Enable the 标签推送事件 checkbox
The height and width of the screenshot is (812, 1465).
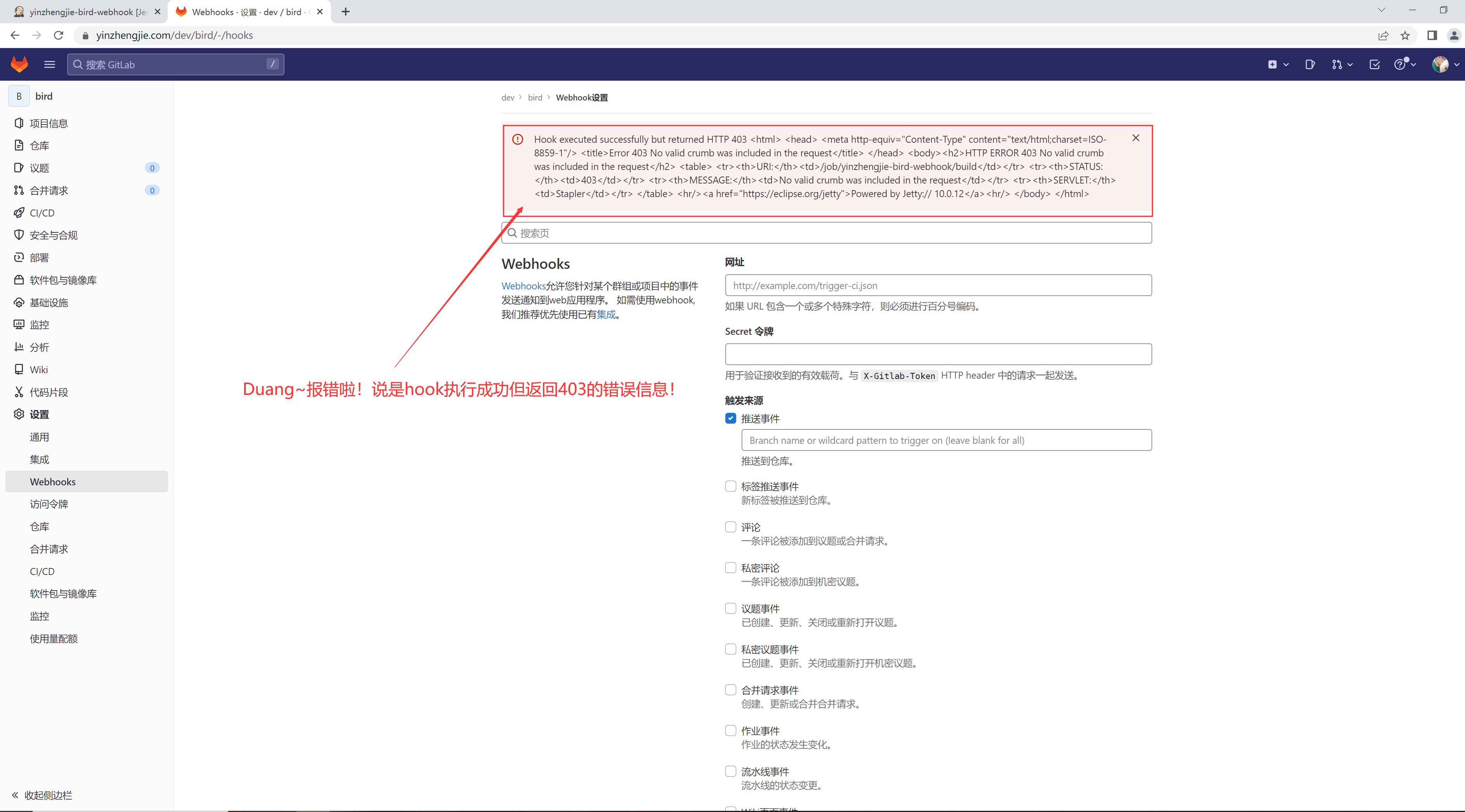coord(730,486)
